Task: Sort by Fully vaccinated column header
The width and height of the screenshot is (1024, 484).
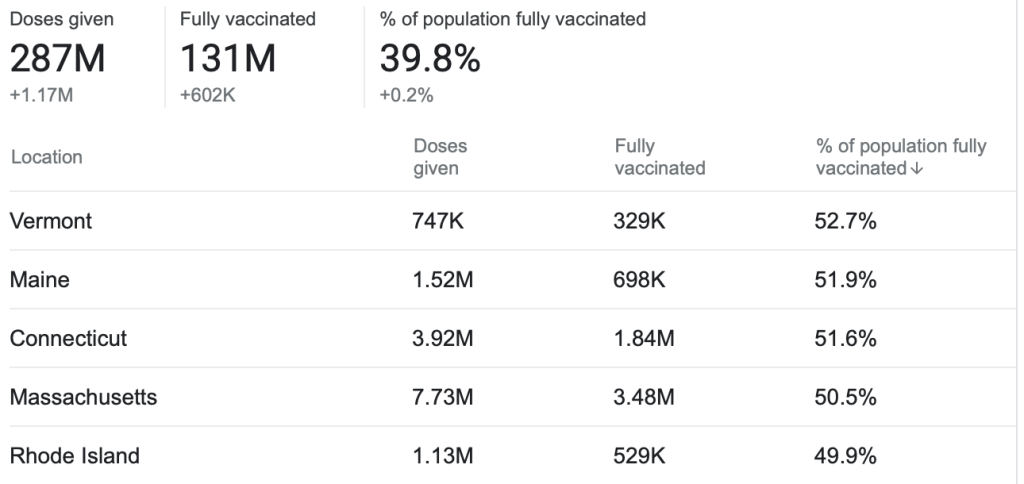Action: [x=660, y=157]
